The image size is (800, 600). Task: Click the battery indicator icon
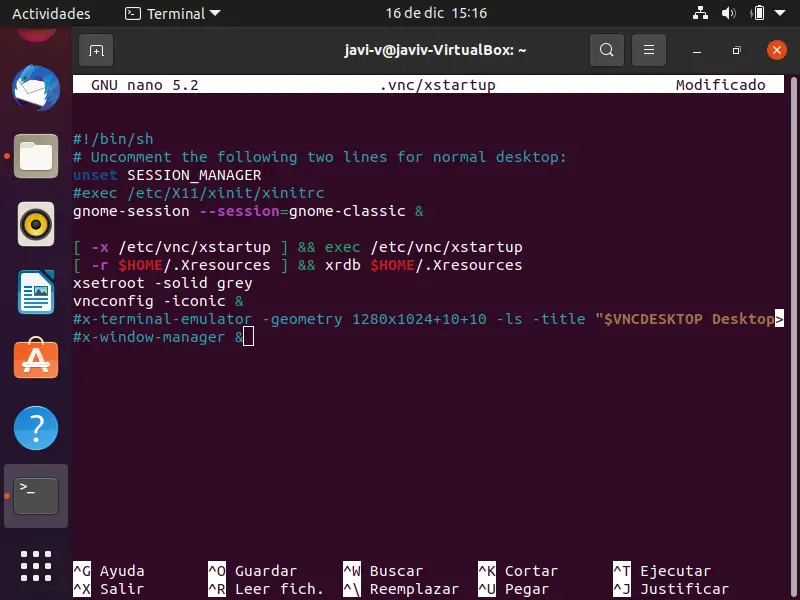point(756,14)
